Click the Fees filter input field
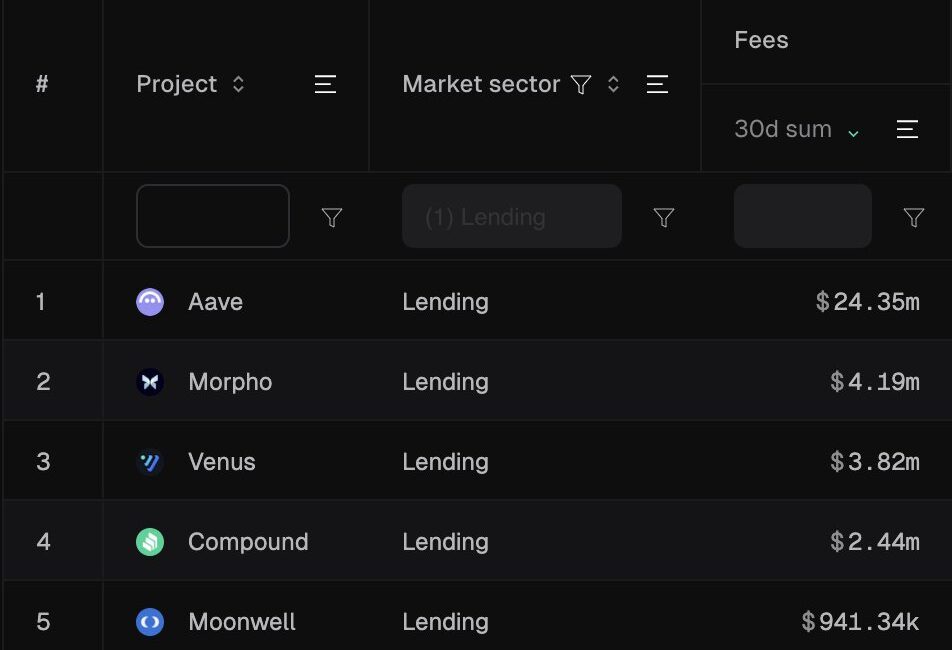Viewport: 952px width, 650px height. point(803,216)
